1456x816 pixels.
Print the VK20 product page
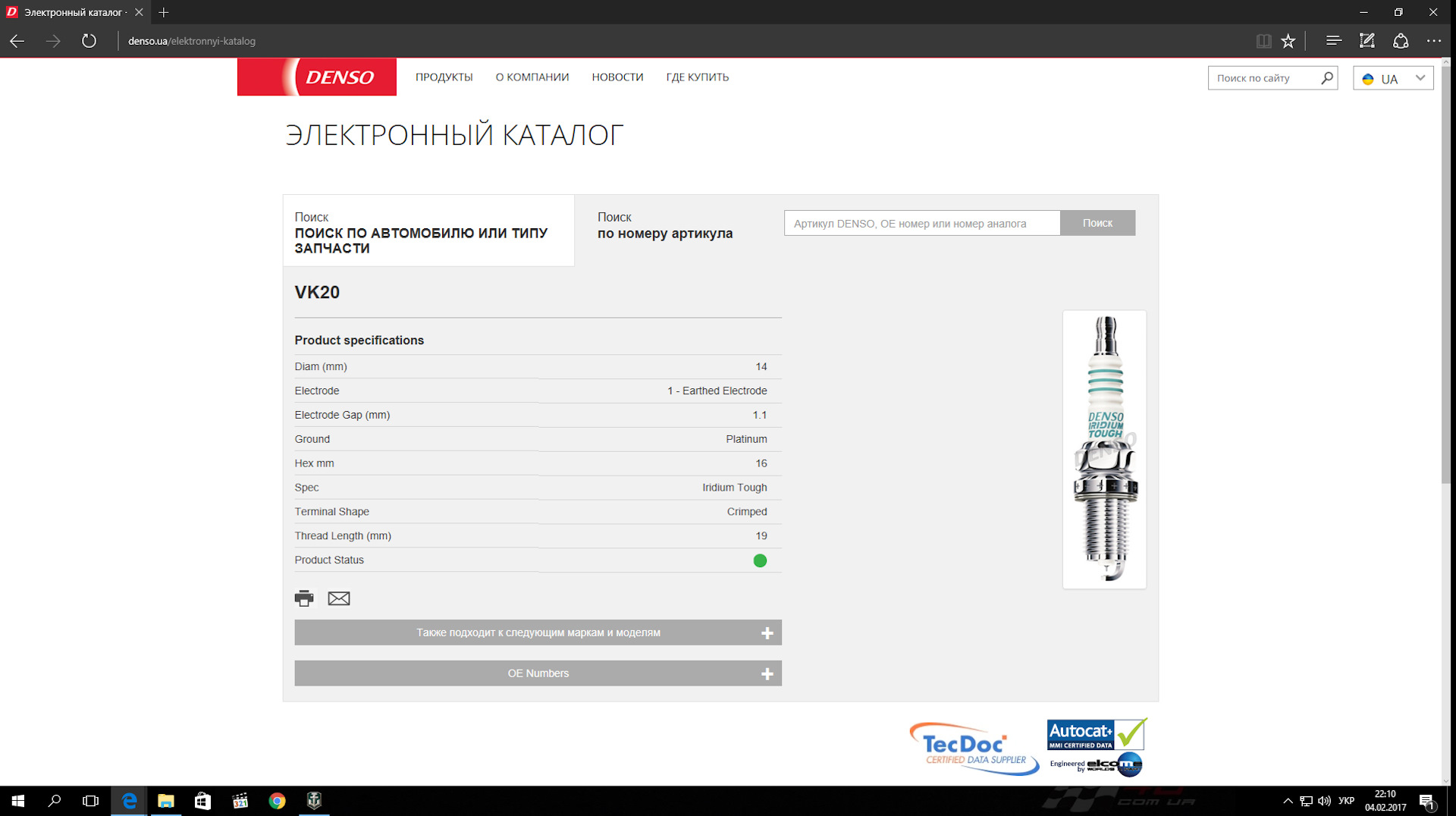click(x=304, y=598)
